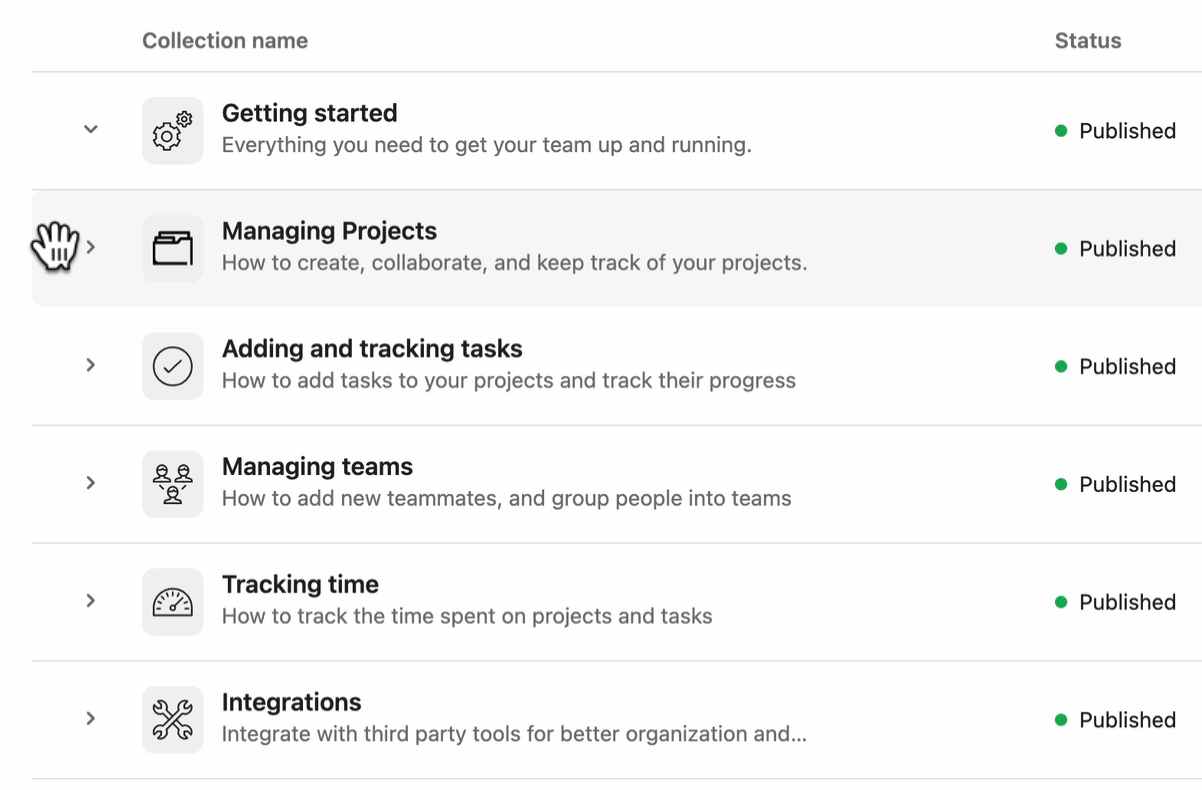Open the Adding and tracking tasks title
Screen dimensions: 1202x790
372,349
